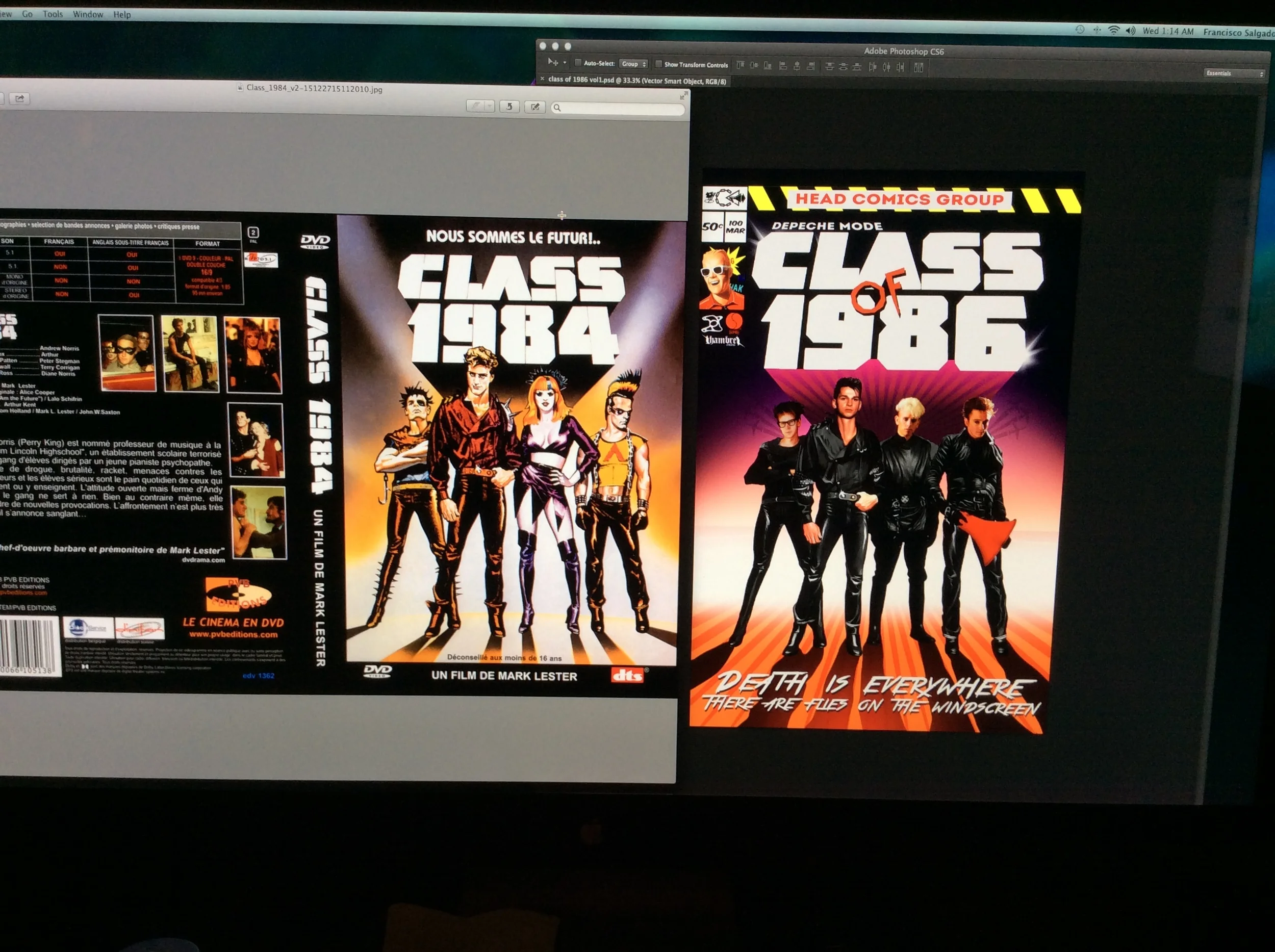Screen dimensions: 1275x952
Task: Click the Share button in Preview window
Action: [x=19, y=98]
